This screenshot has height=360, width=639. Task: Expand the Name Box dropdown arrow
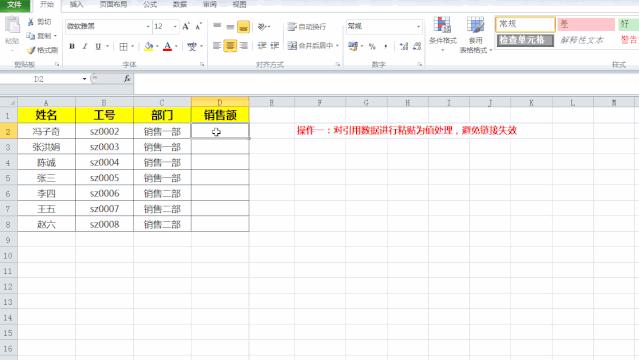tap(84, 79)
